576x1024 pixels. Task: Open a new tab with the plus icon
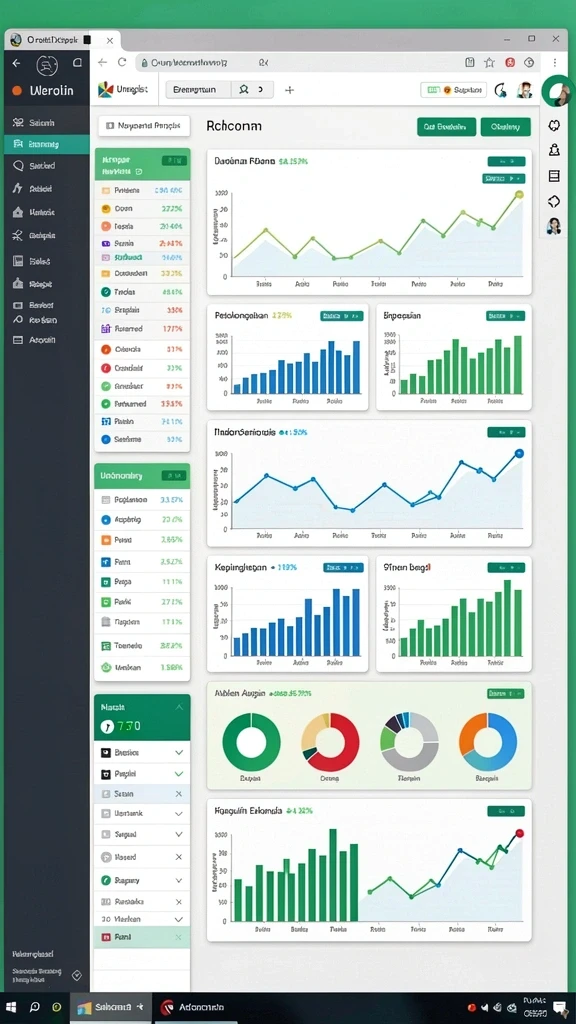point(289,90)
